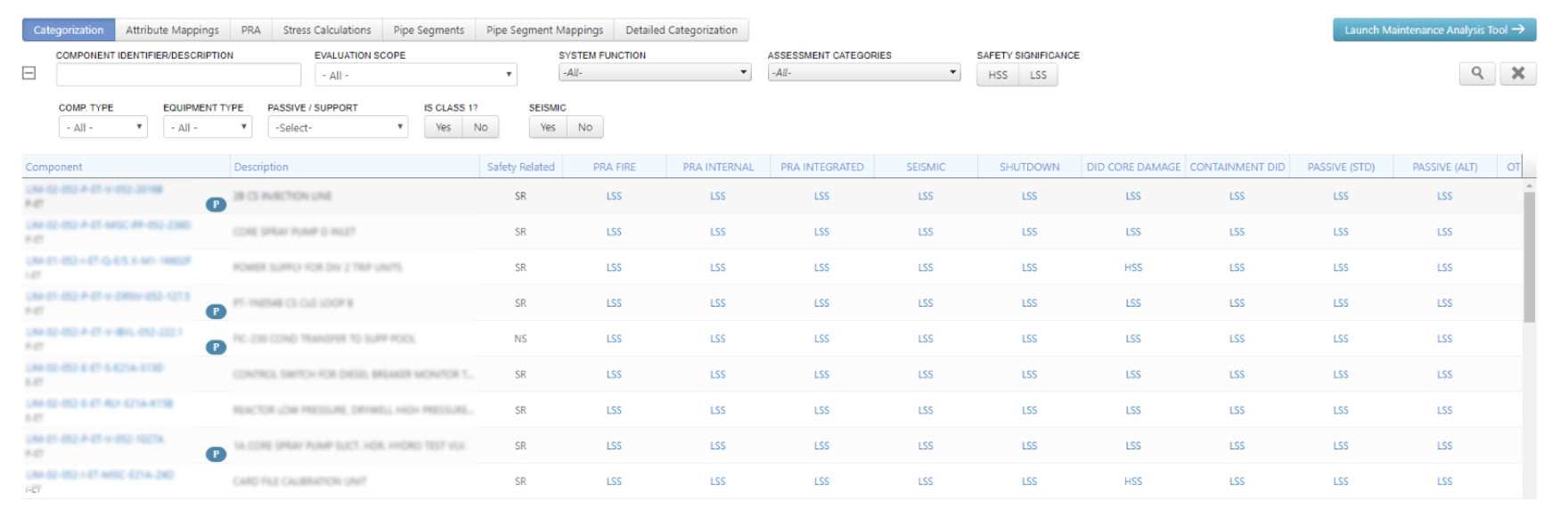
Task: Launch Maintenance Analysis Tool
Action: tap(1433, 30)
